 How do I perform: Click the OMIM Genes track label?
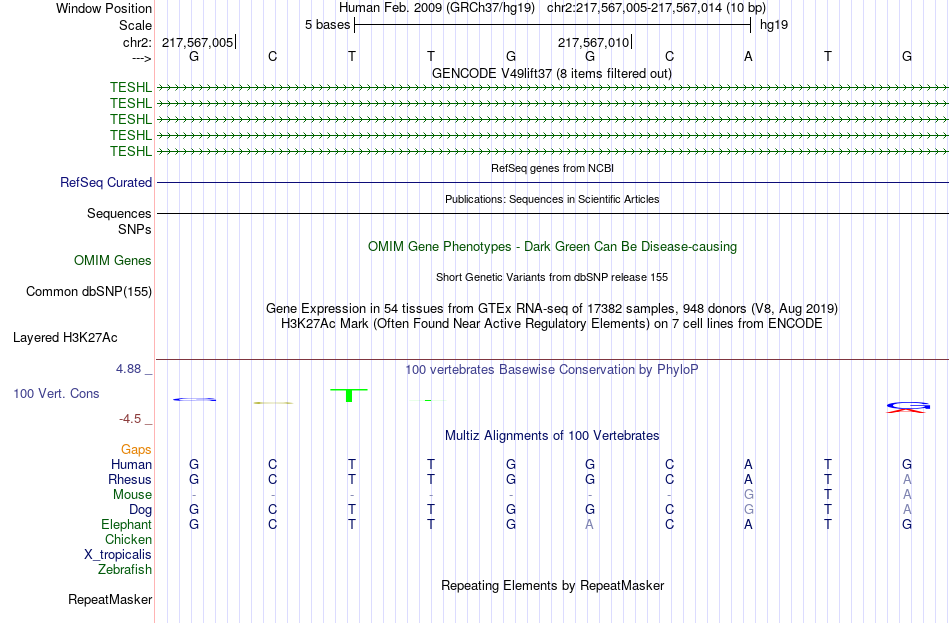pyautogui.click(x=113, y=261)
